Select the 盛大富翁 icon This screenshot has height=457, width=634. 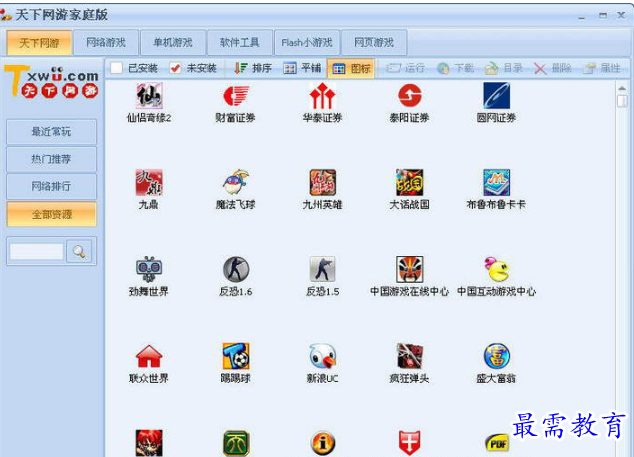(497, 356)
